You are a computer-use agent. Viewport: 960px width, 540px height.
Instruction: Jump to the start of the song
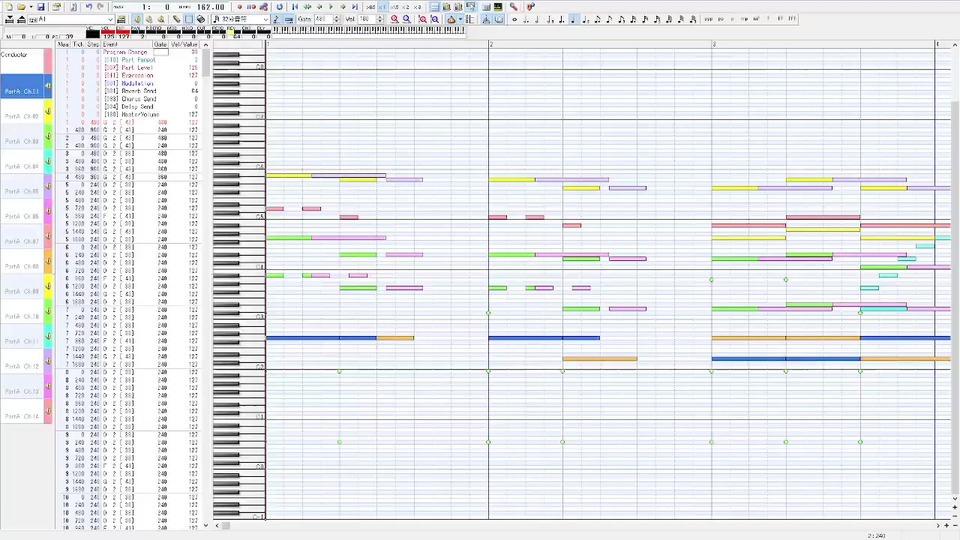(295, 7)
